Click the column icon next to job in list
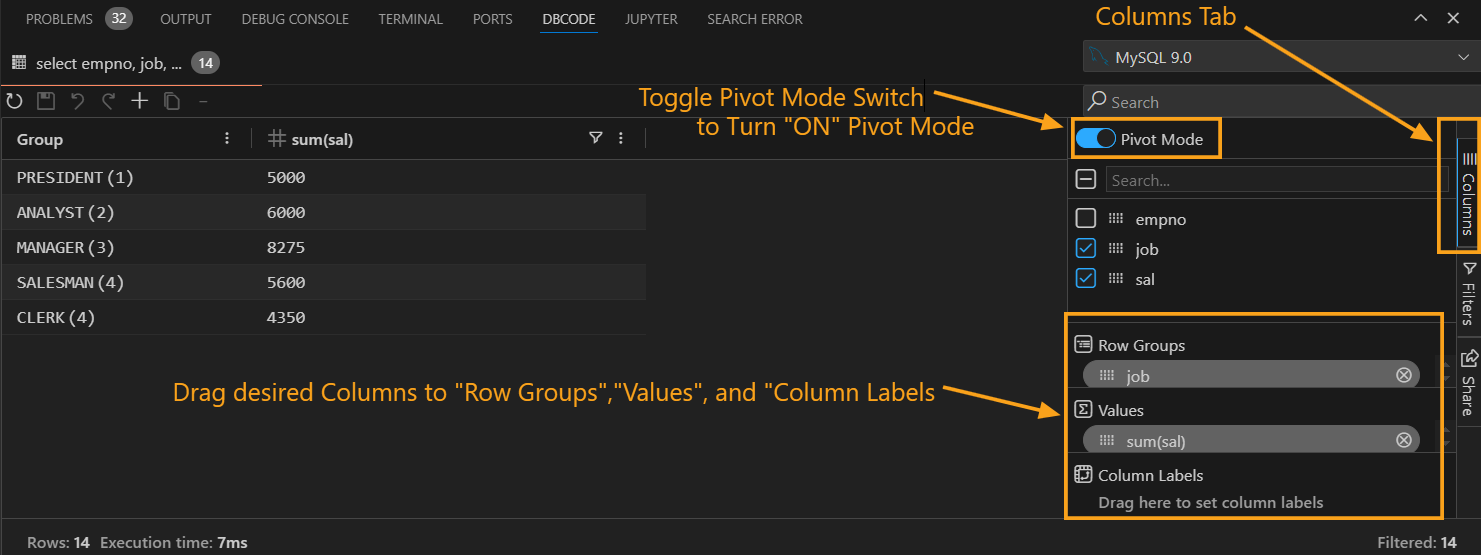Viewport: 1481px width, 555px height. click(x=1116, y=249)
